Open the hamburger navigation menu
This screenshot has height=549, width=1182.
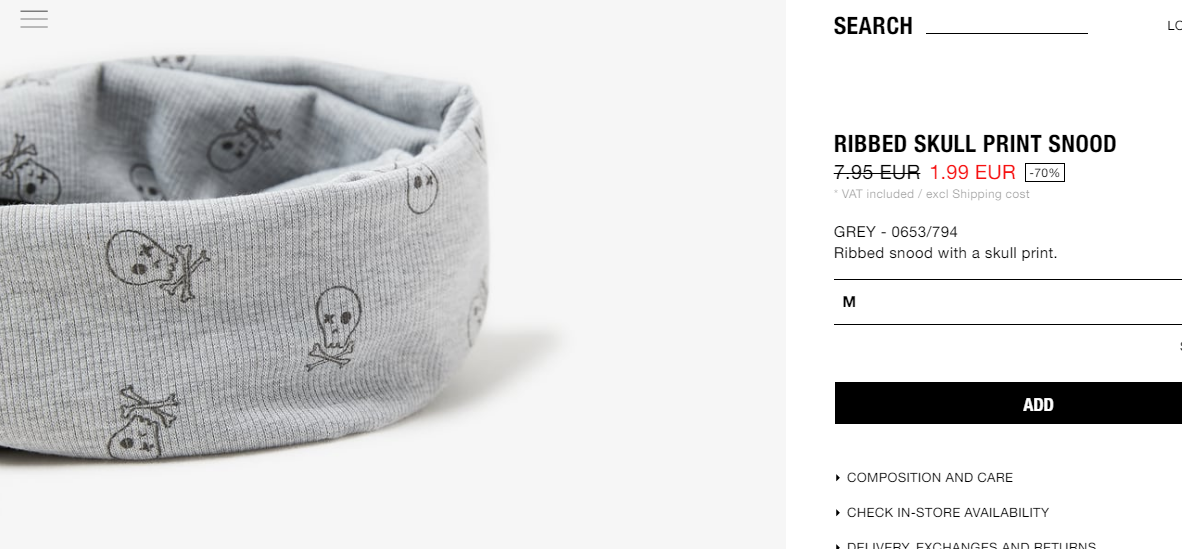pos(34,19)
